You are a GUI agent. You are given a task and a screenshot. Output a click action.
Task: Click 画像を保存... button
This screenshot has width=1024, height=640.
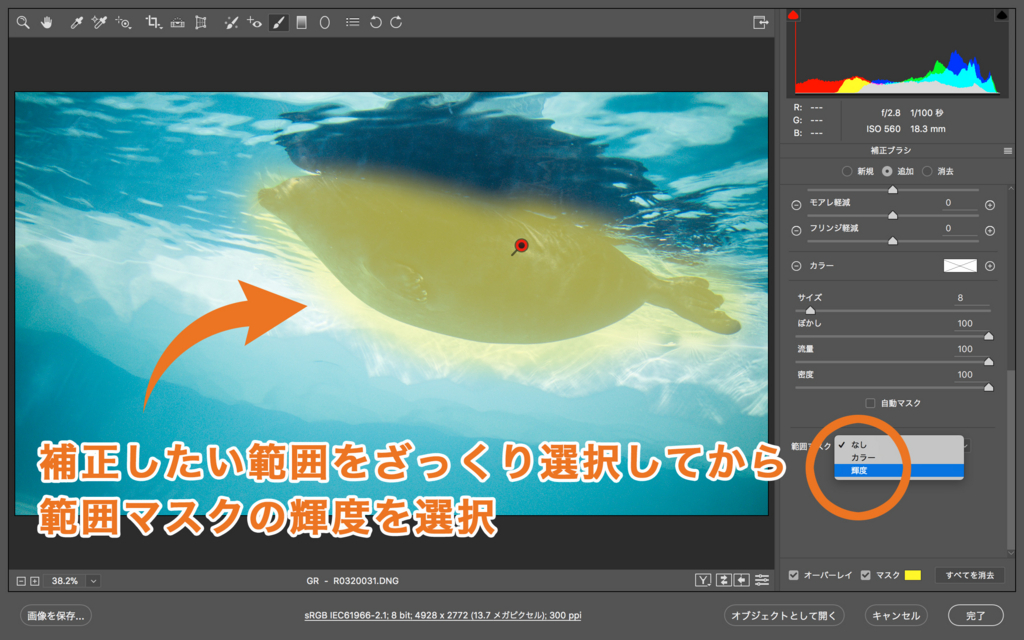pos(56,615)
